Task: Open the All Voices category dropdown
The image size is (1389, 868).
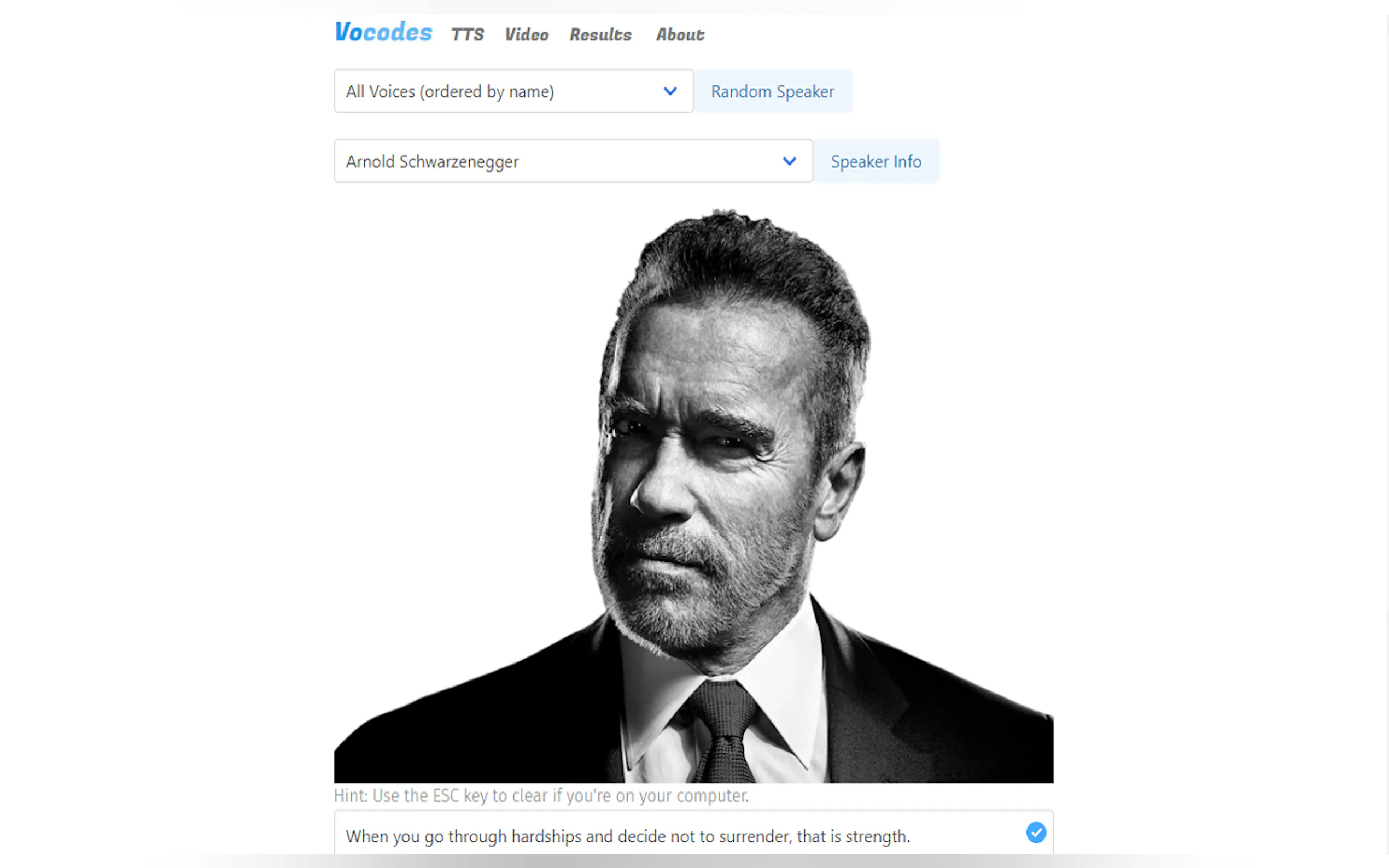Action: pyautogui.click(x=513, y=91)
